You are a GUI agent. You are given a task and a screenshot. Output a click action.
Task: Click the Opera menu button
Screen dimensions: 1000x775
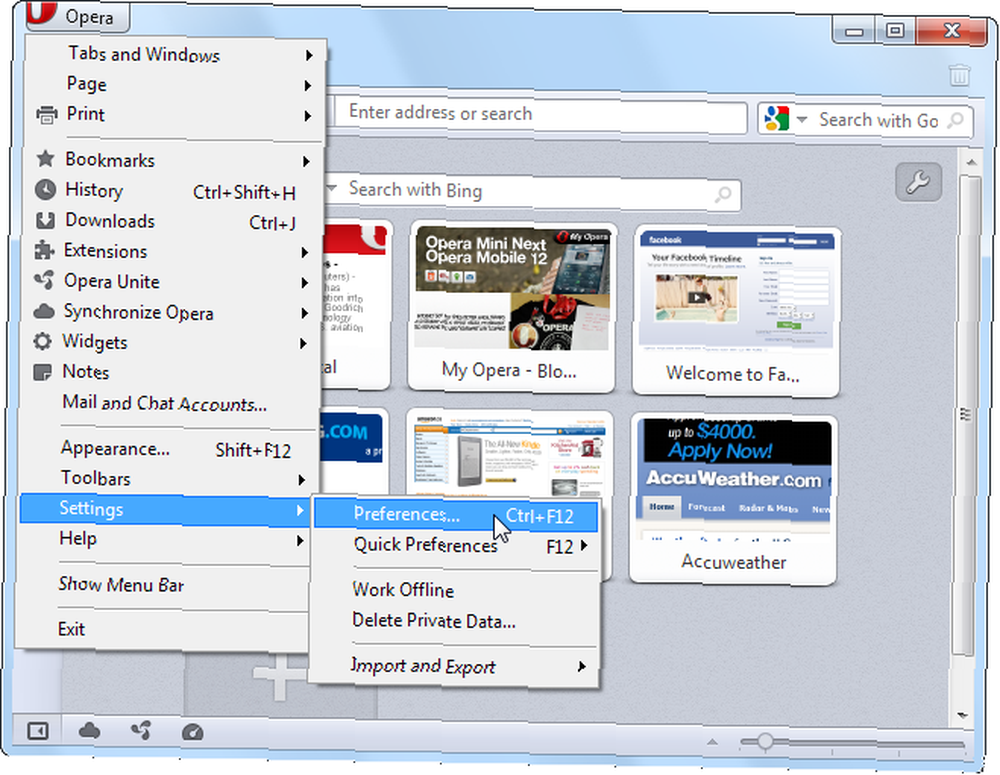tap(78, 15)
